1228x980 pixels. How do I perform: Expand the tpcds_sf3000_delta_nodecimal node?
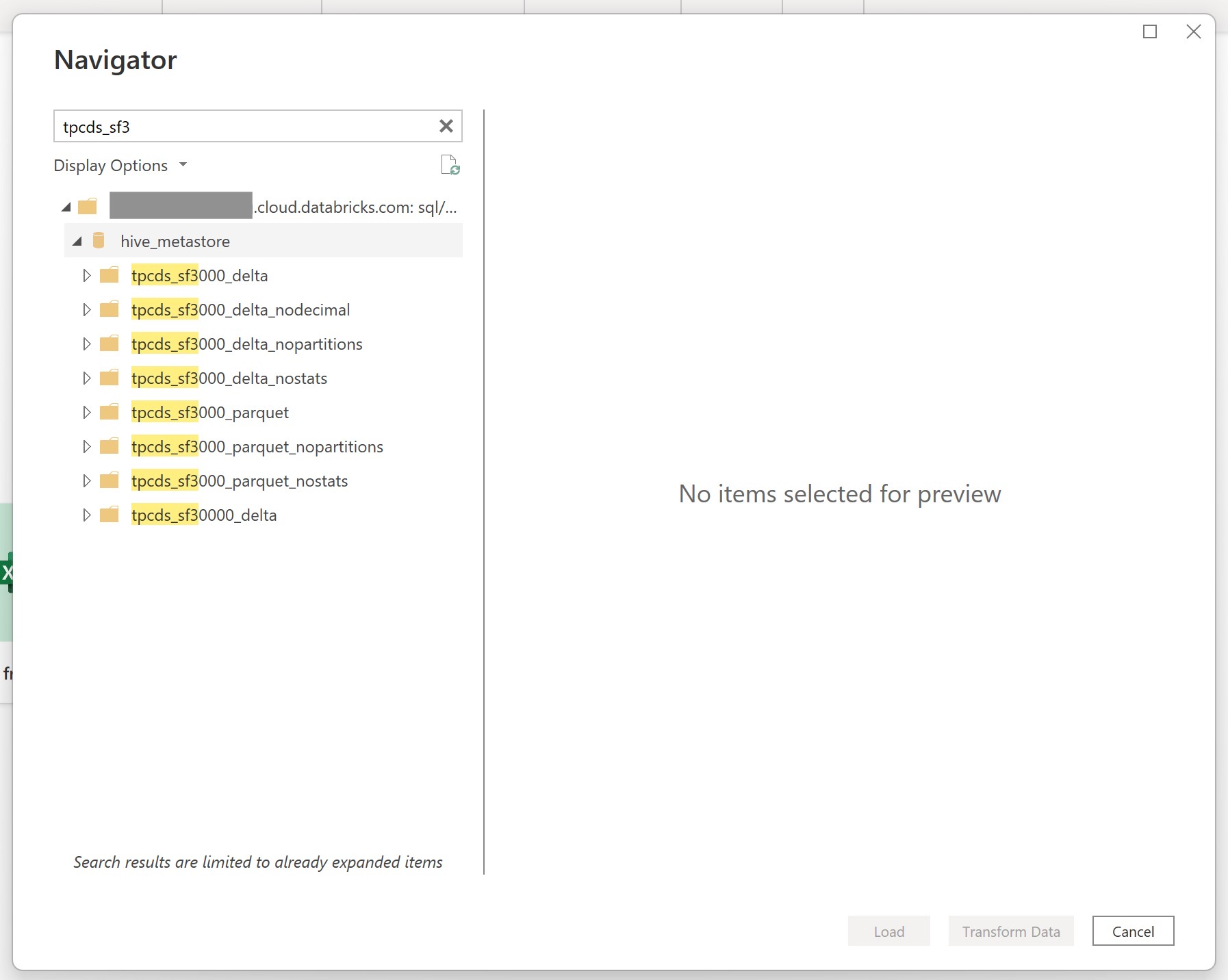(87, 309)
